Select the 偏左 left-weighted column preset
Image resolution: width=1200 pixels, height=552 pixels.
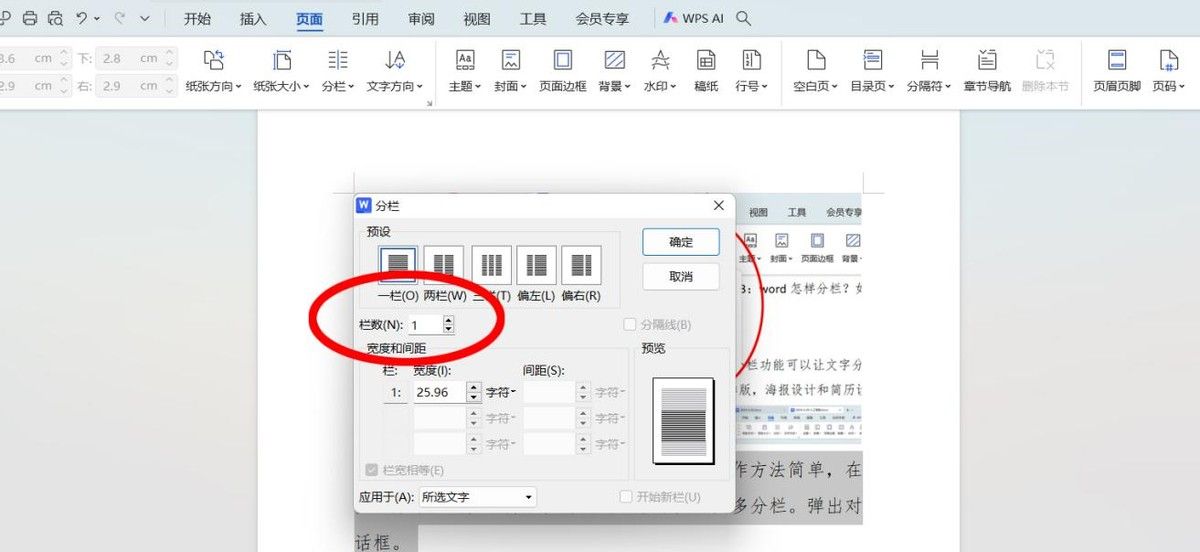(537, 272)
